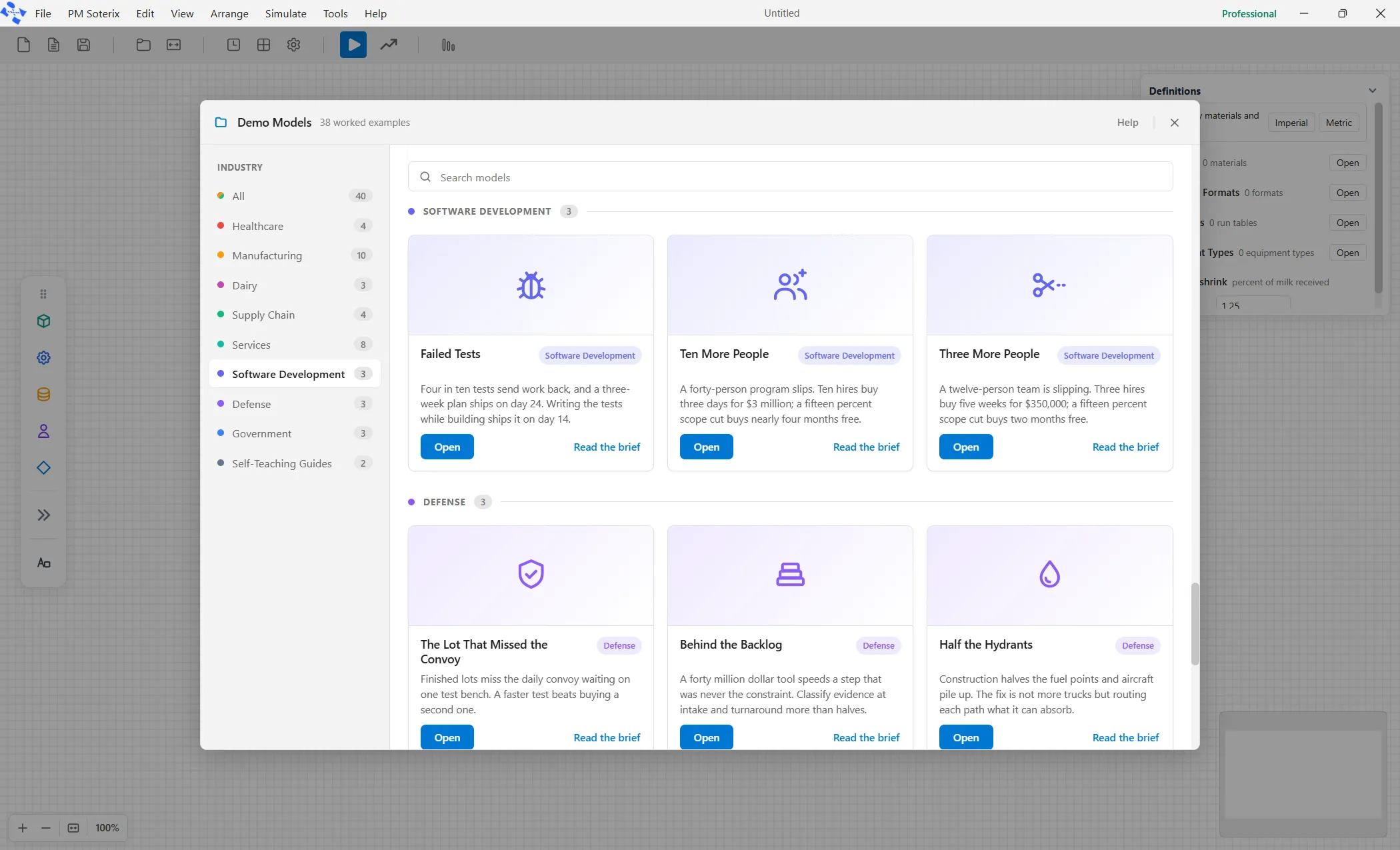1400x850 pixels.
Task: Open the Ten More People model
Action: click(x=706, y=447)
